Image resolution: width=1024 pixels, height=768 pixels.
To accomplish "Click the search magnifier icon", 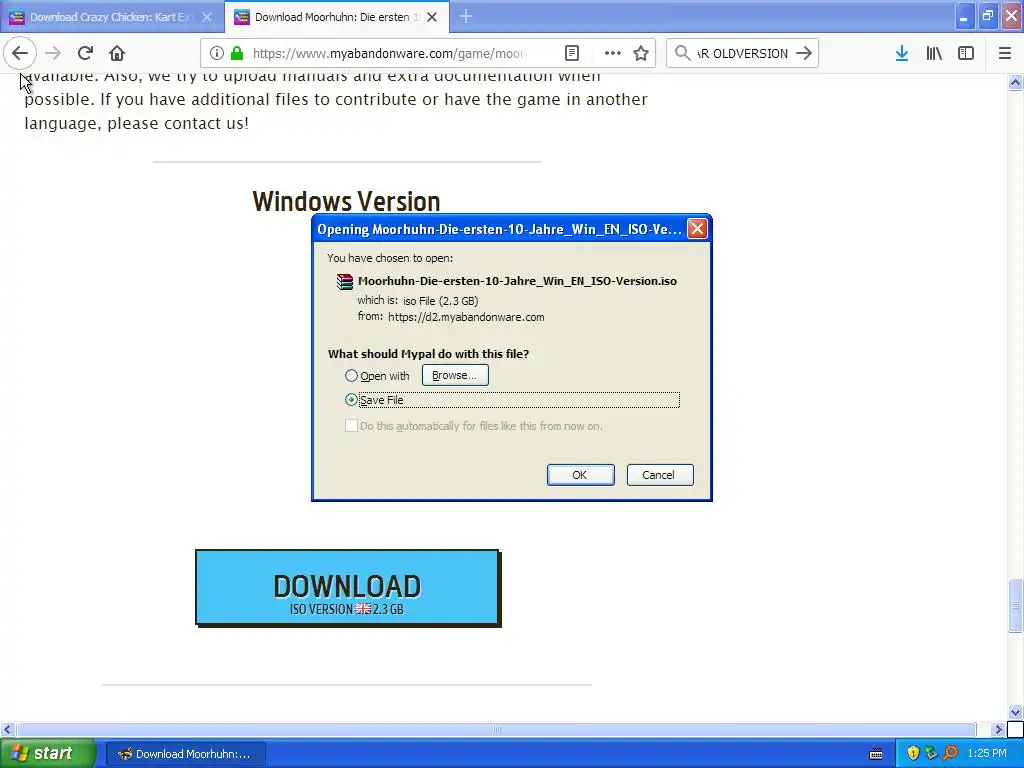I will click(682, 53).
